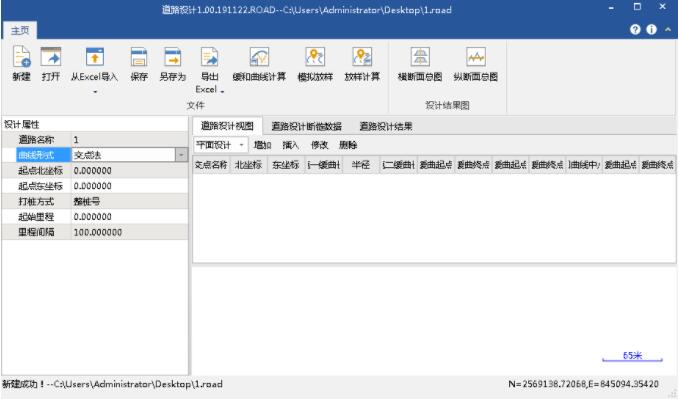678x399 pixels.
Task: Select the 主页 ribbon tab
Action: 20,31
